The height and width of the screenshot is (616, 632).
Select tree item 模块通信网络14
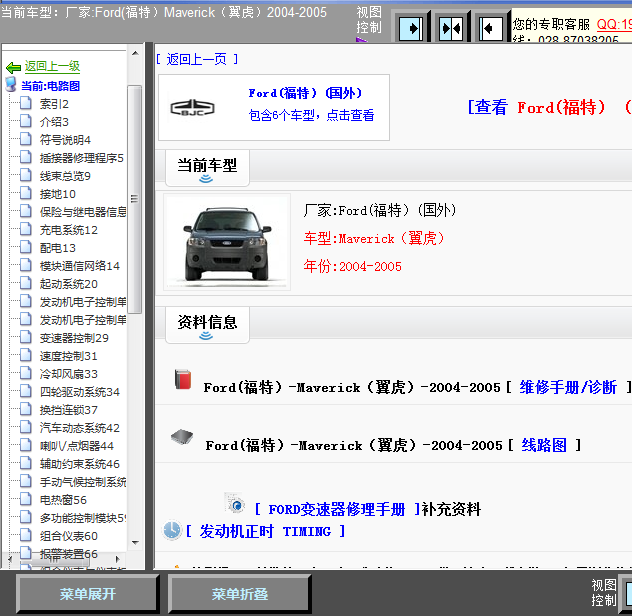coord(79,266)
